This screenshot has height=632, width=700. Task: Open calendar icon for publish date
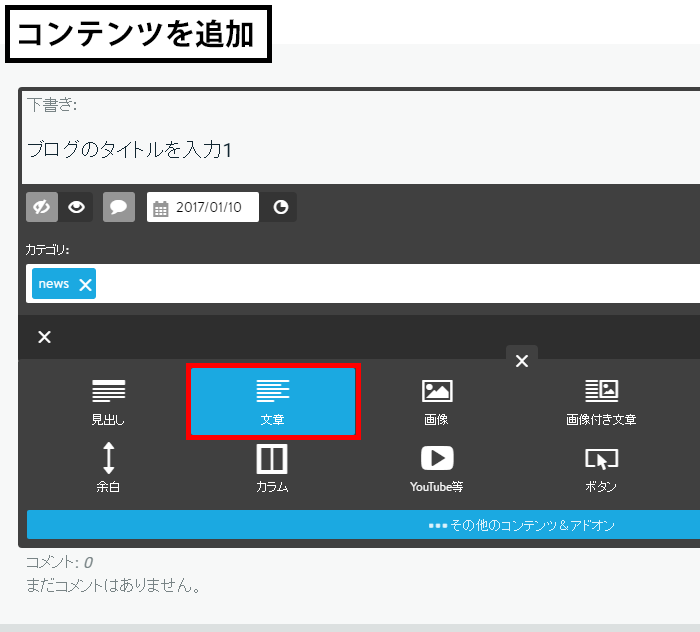click(x=161, y=208)
